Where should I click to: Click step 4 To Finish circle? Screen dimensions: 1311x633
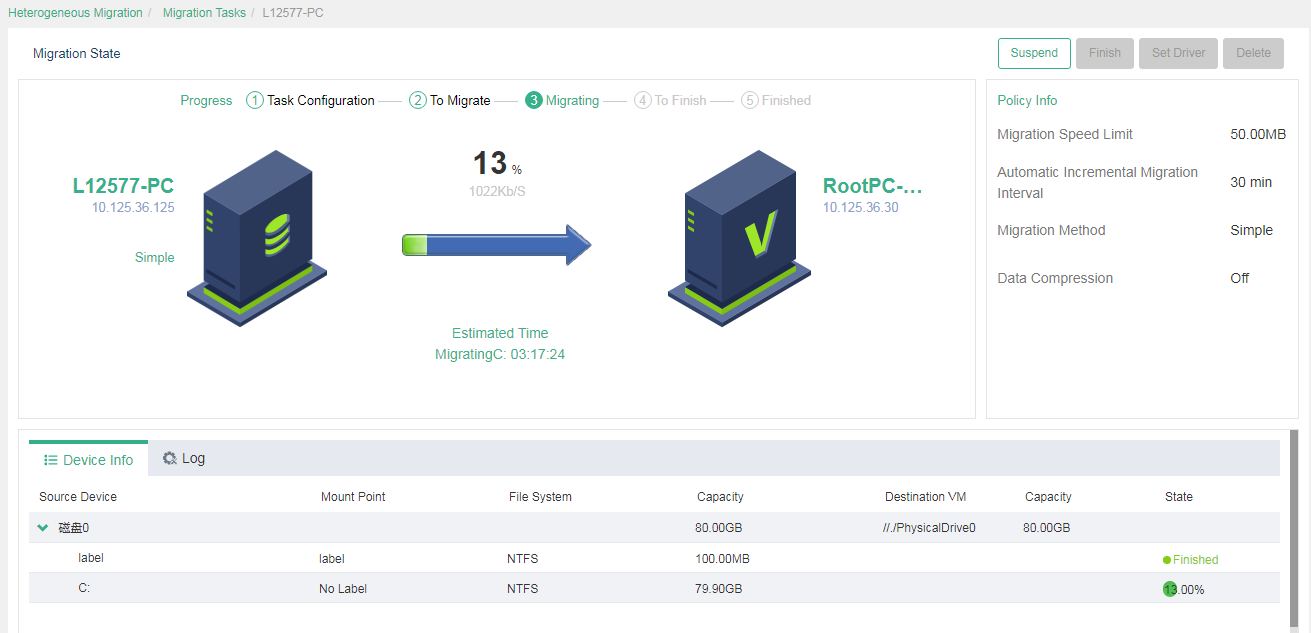(x=643, y=101)
